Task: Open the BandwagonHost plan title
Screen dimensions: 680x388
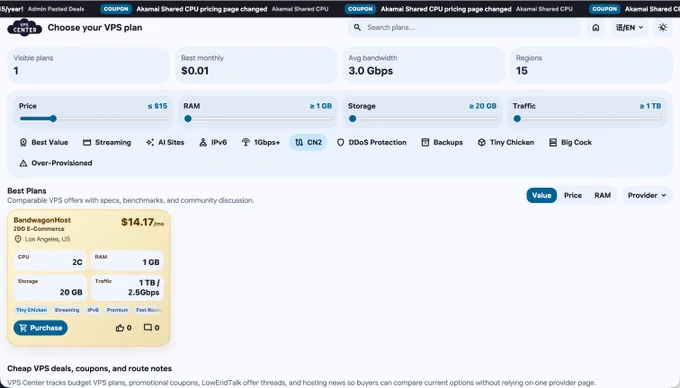Action: pos(42,220)
